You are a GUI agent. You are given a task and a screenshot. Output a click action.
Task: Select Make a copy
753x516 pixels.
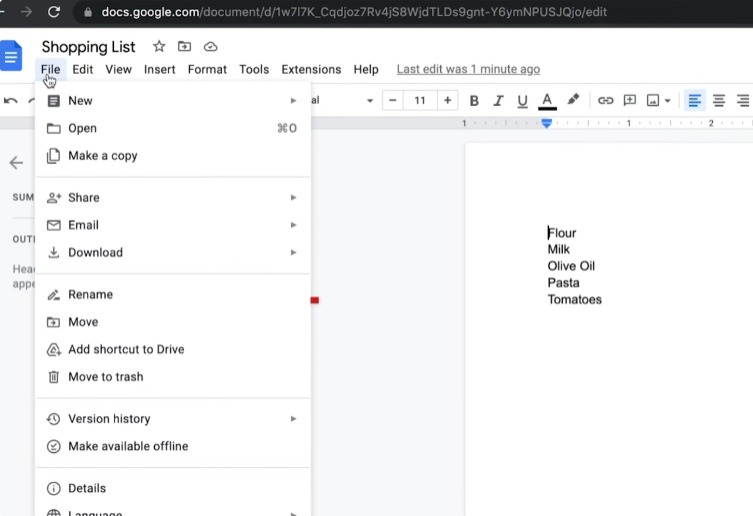[172, 156]
